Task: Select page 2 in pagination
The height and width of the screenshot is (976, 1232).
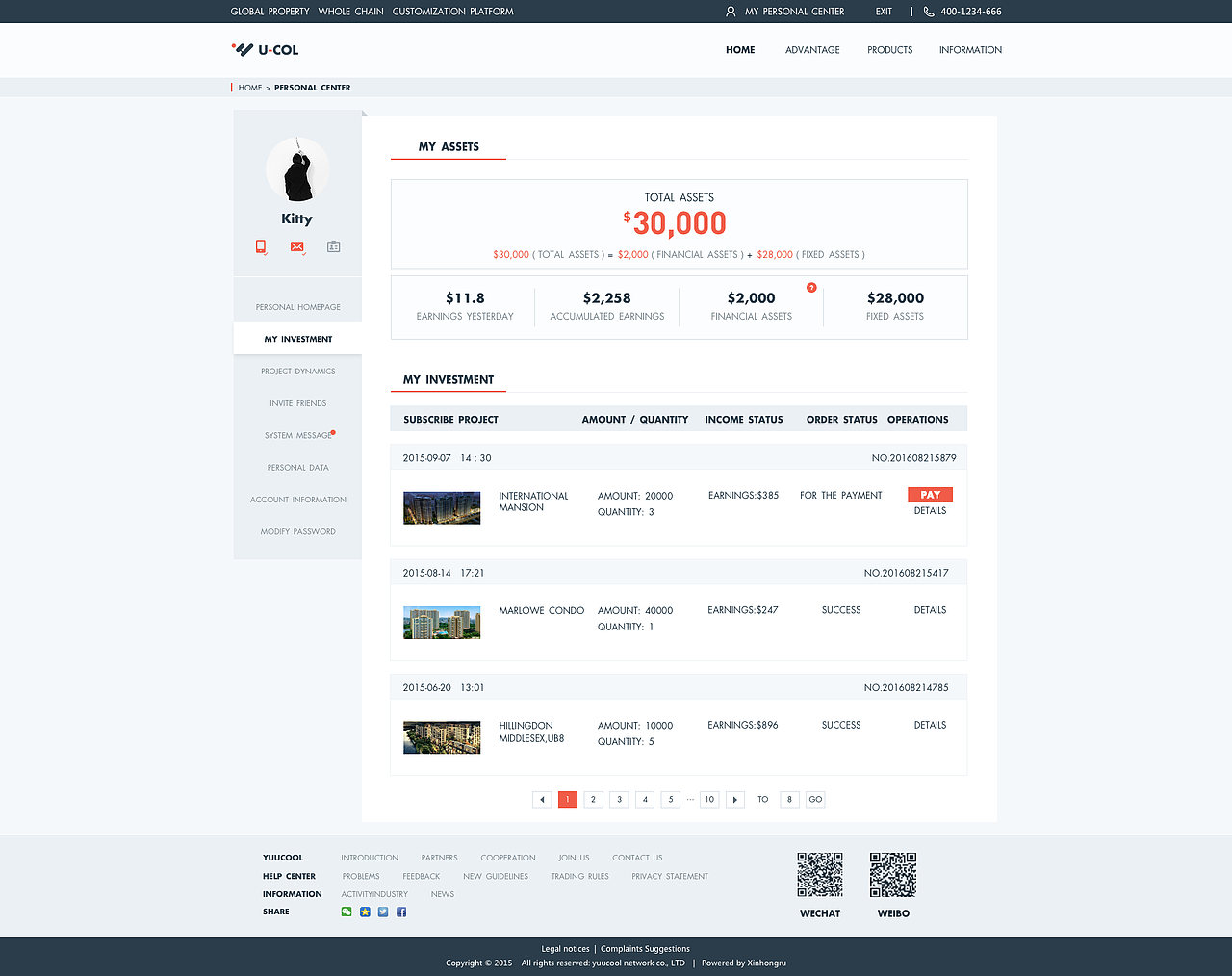Action: click(594, 800)
